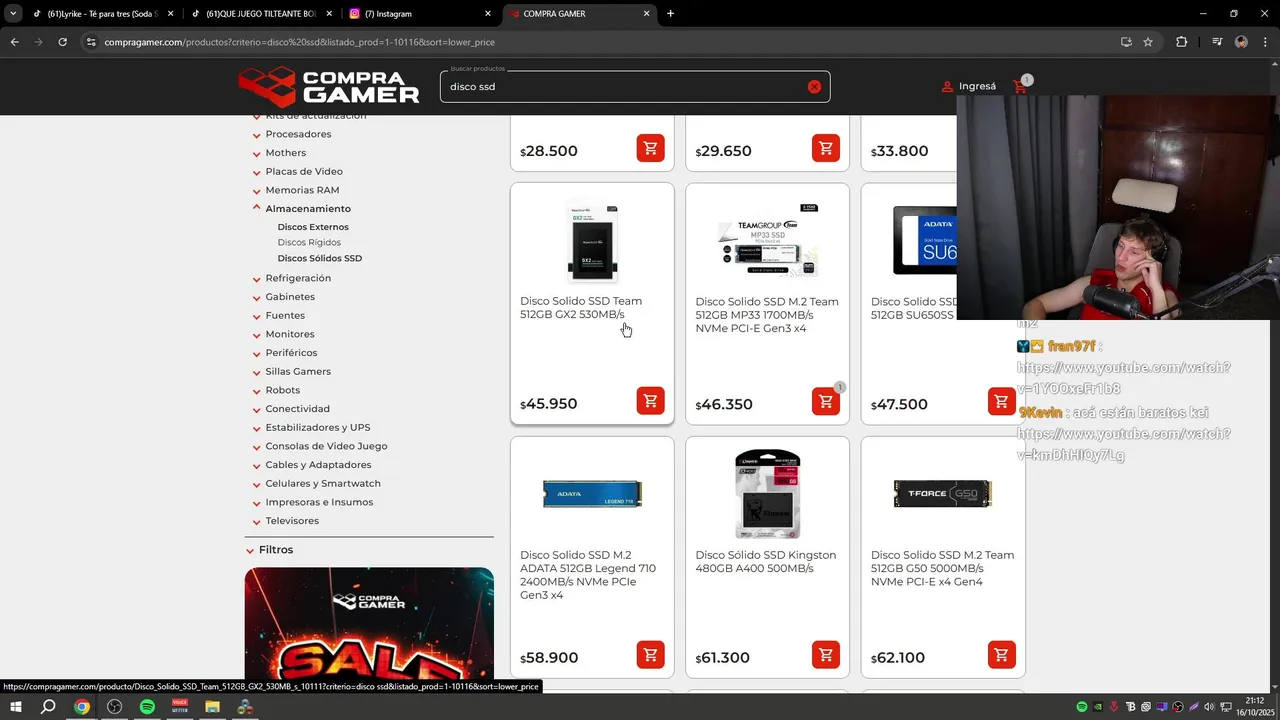Click the browser back arrow

point(14,42)
